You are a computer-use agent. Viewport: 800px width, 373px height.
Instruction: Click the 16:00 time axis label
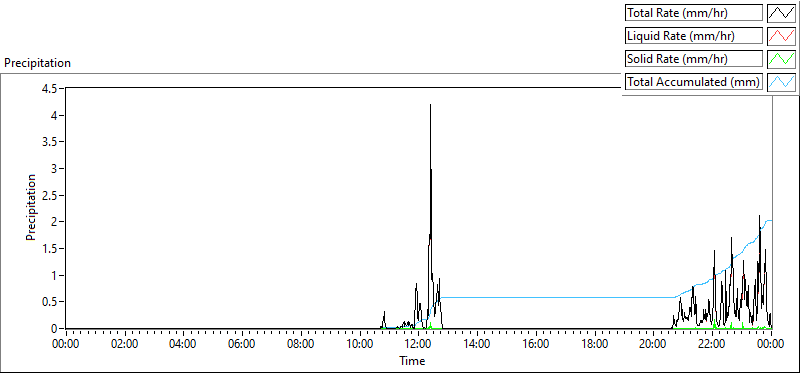coord(536,344)
